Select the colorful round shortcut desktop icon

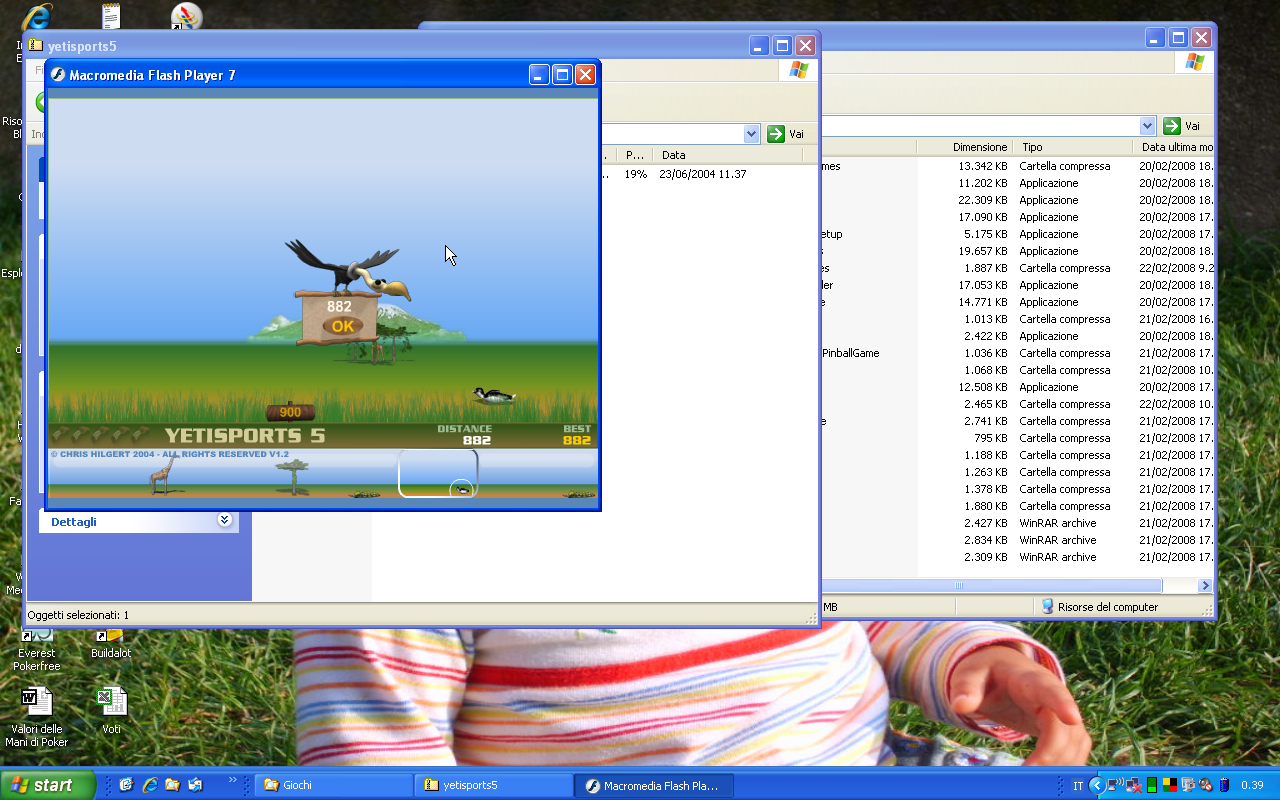click(x=186, y=17)
